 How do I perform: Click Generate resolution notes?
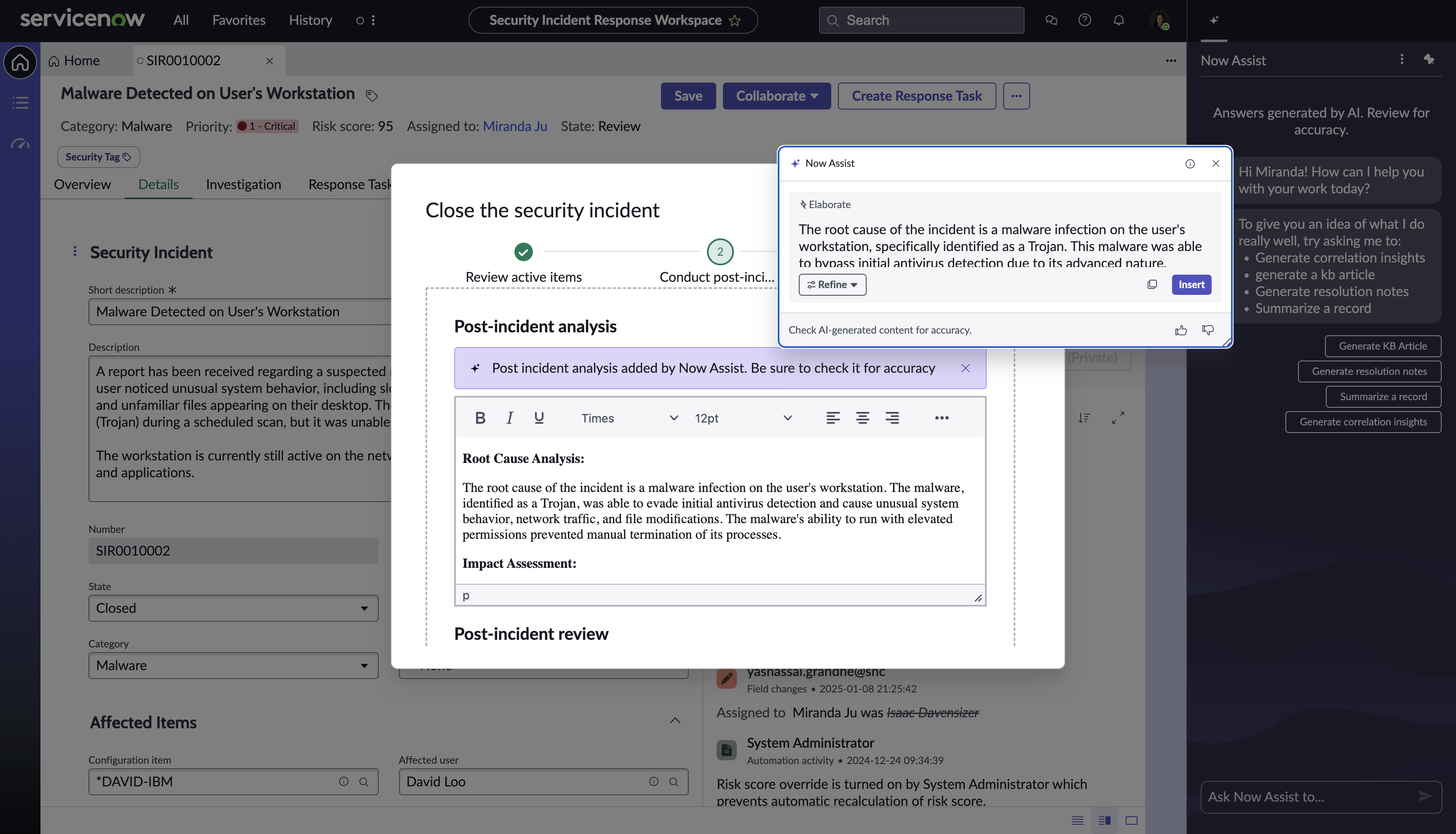1369,371
